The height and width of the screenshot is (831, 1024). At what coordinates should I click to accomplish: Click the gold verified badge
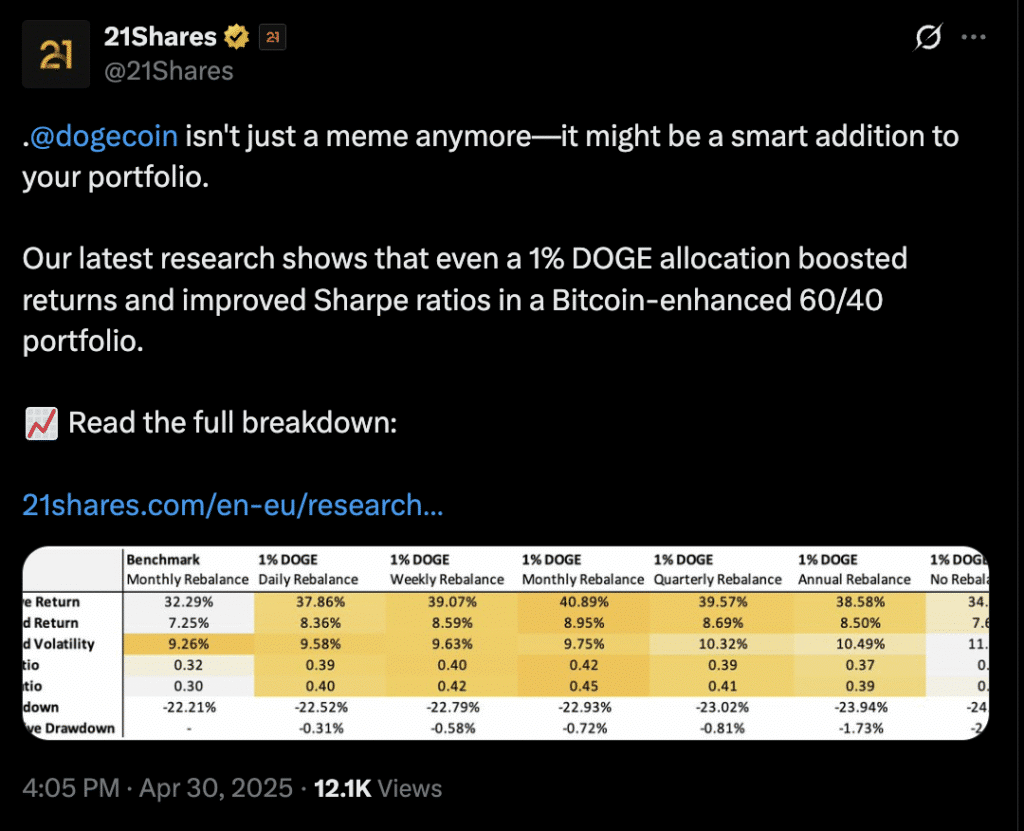pyautogui.click(x=237, y=37)
